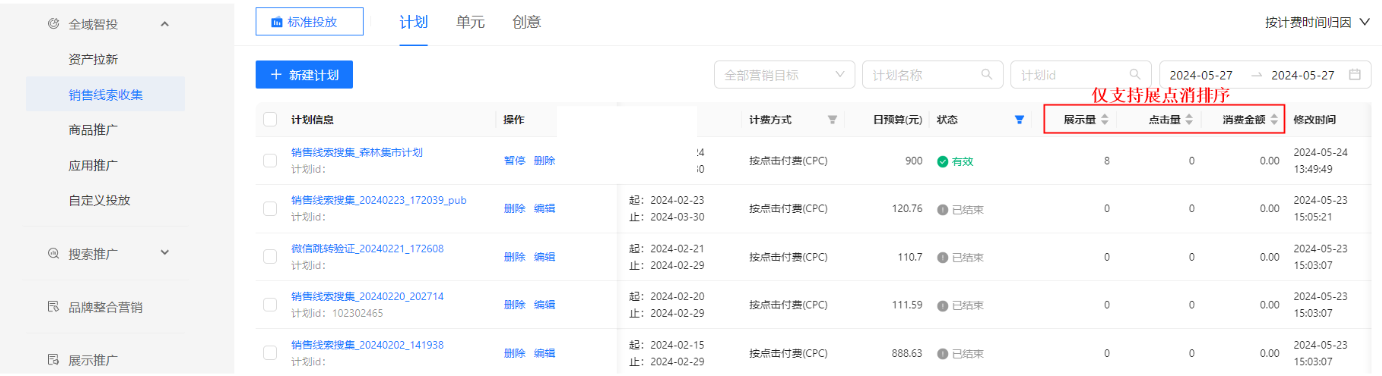
Task: Click the 搜索推广 sidebar icon
Action: pyautogui.click(x=53, y=253)
